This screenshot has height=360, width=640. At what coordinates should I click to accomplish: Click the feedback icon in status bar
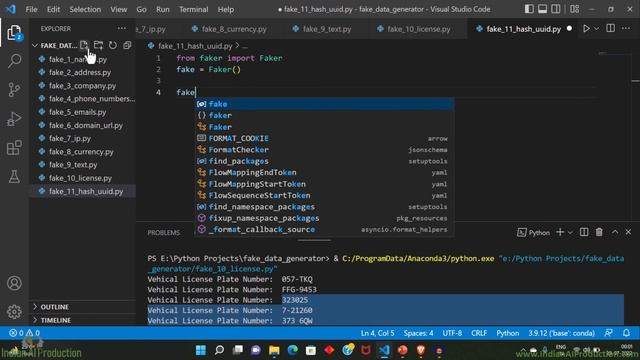609,333
